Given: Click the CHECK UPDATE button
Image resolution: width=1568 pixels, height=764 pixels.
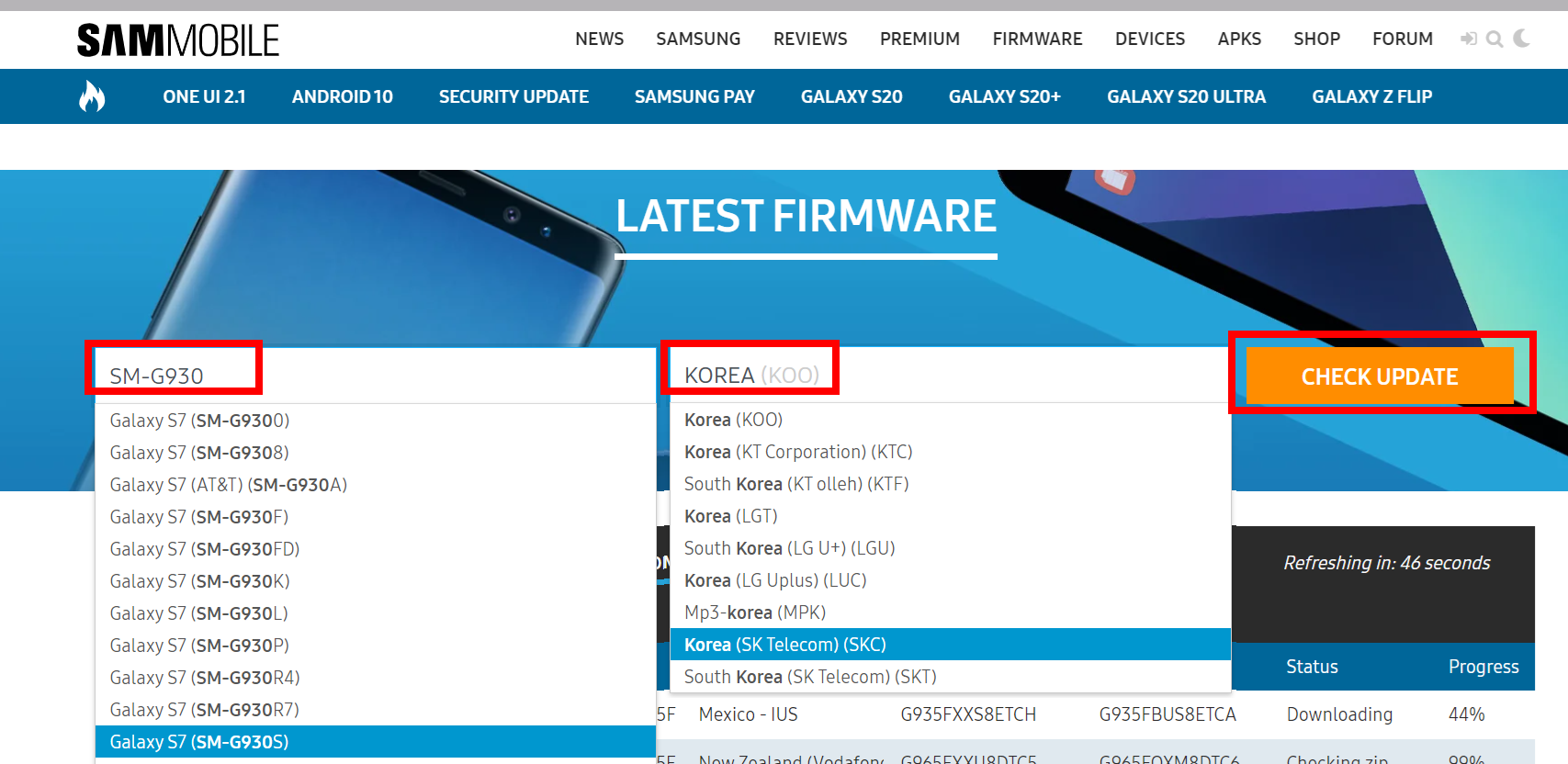Looking at the screenshot, I should [x=1380, y=376].
